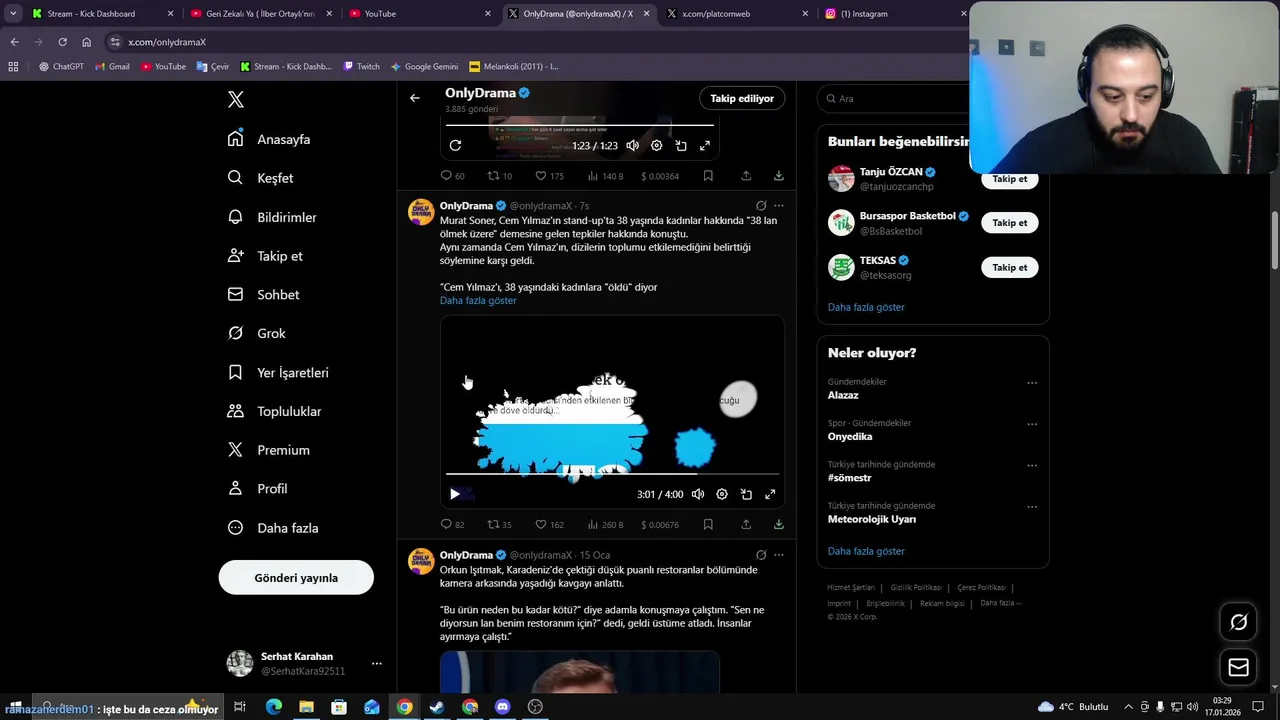This screenshot has width=1280, height=720.
Task: Go back with profile header arrow
Action: click(x=415, y=98)
